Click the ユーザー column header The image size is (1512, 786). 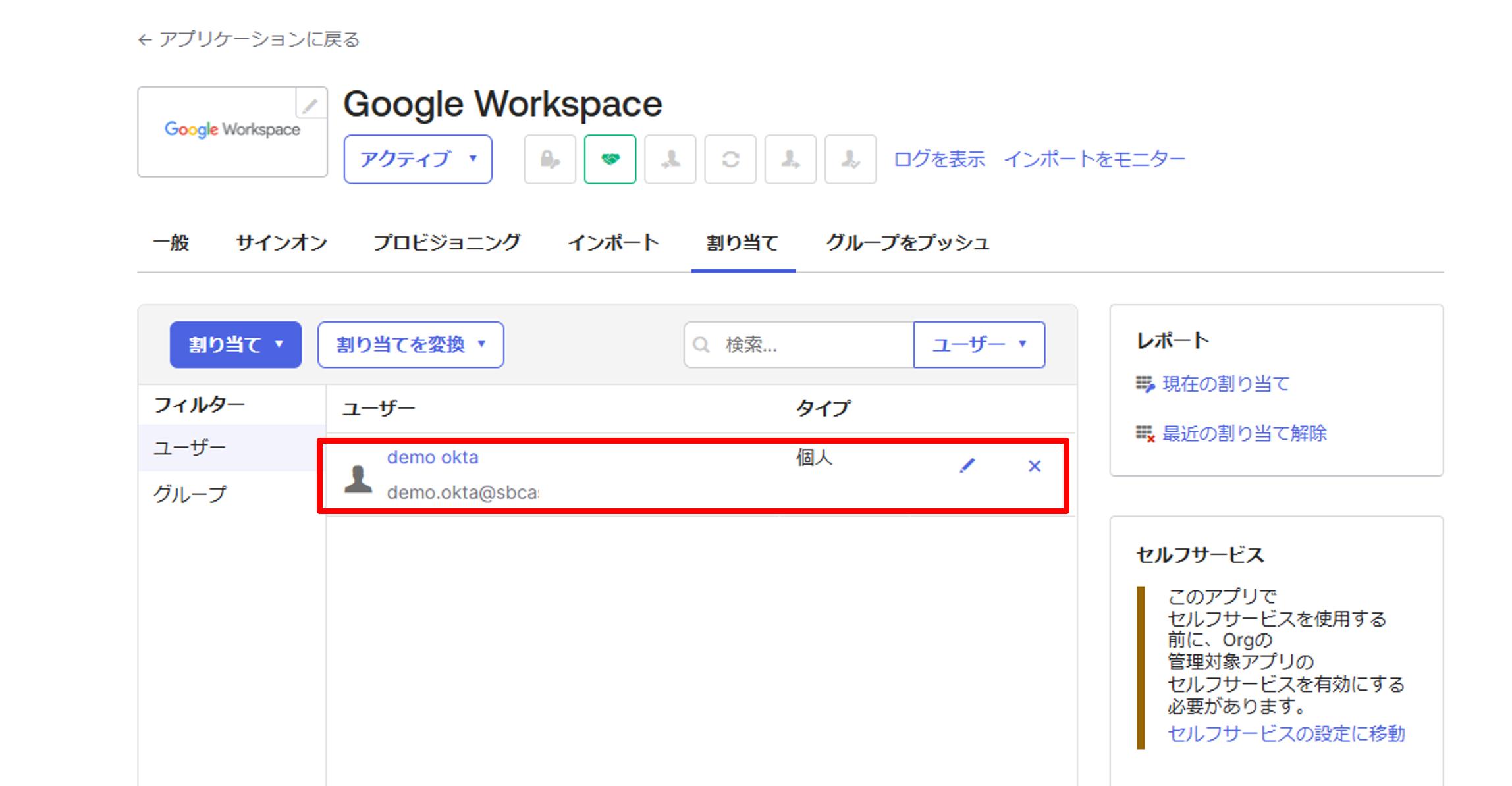tap(379, 409)
